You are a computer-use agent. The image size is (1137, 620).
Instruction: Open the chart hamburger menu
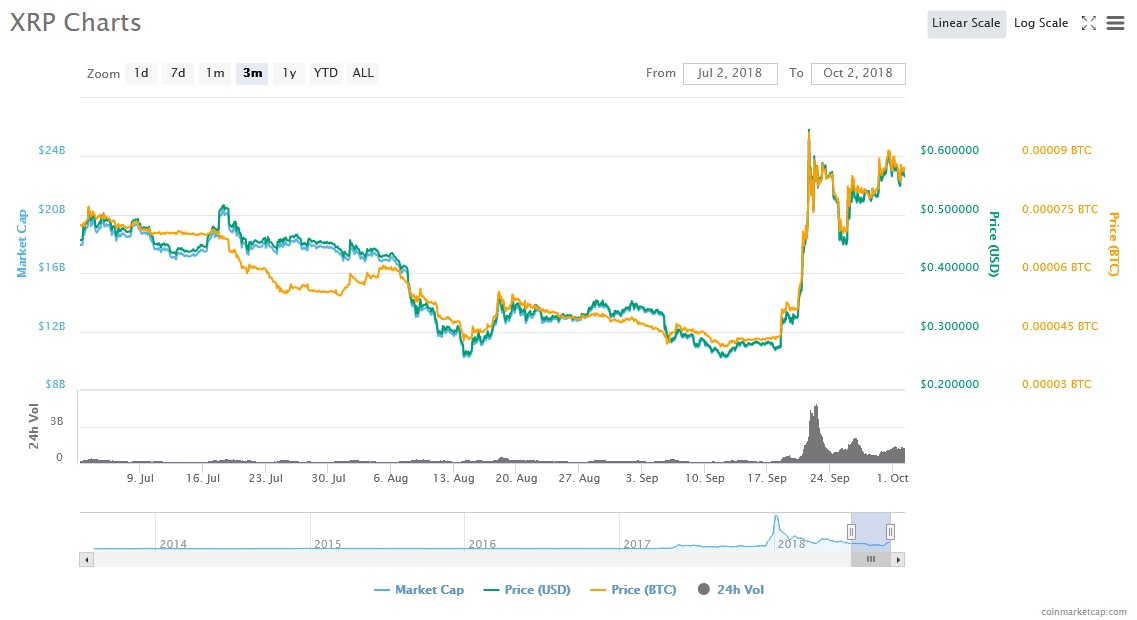tap(1115, 23)
